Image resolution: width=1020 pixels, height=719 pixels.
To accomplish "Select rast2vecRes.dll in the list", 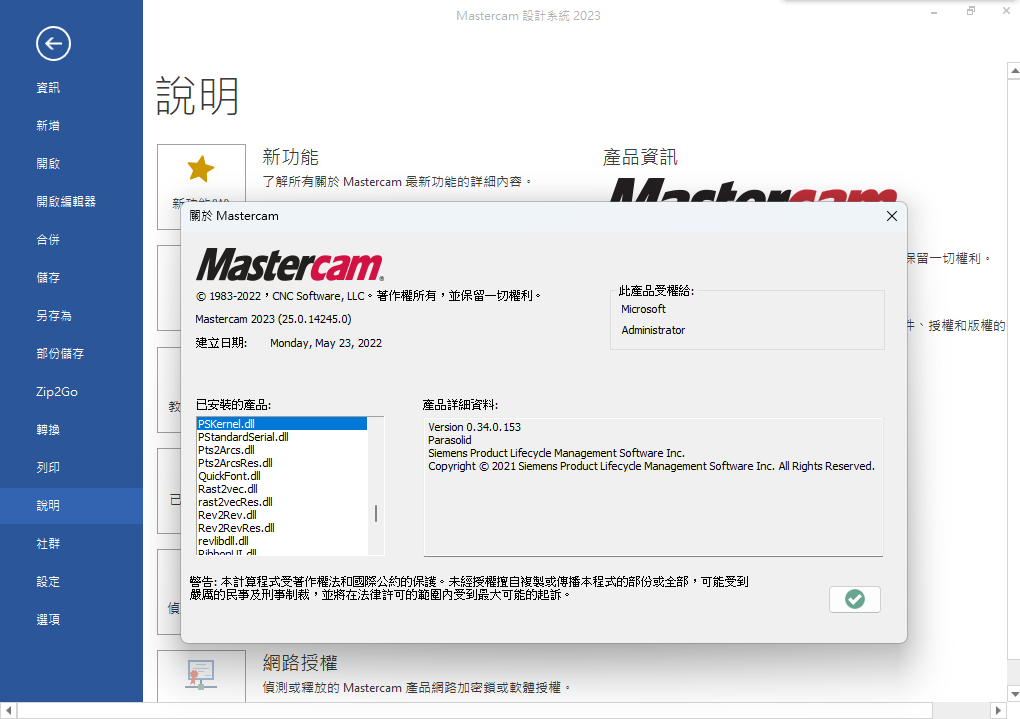I will tap(282, 502).
